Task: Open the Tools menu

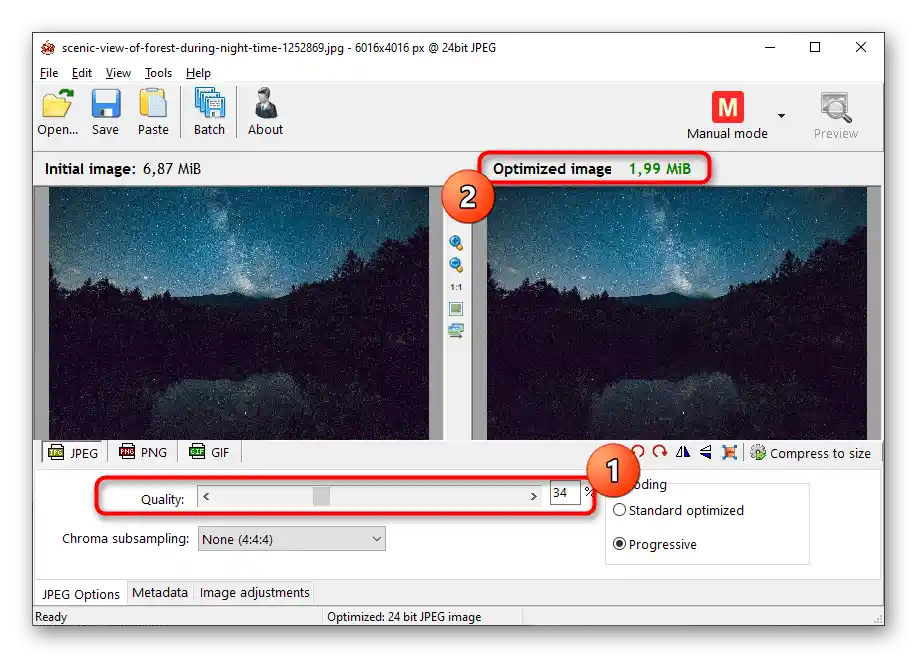Action: (x=158, y=73)
